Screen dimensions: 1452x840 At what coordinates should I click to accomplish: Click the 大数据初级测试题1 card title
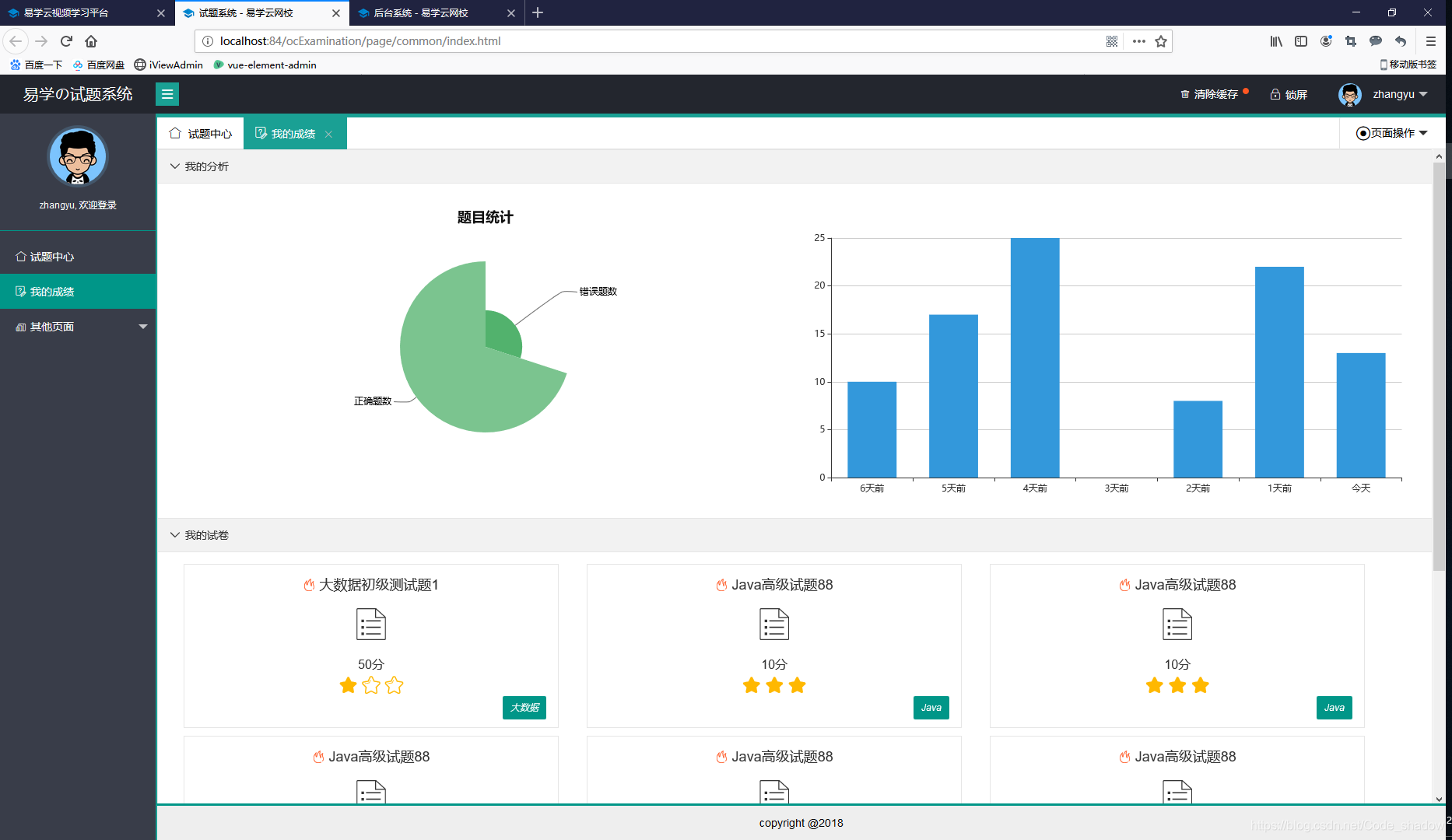pyautogui.click(x=379, y=585)
